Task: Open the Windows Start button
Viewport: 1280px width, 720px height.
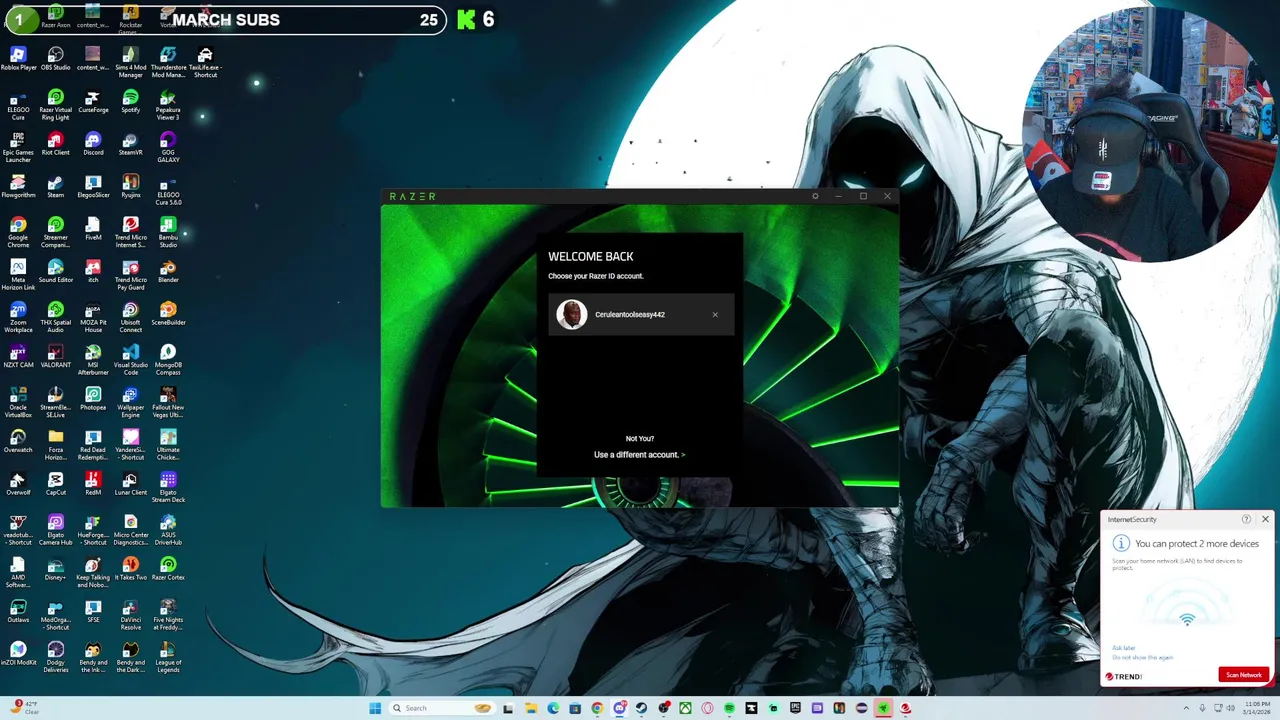Action: [375, 708]
